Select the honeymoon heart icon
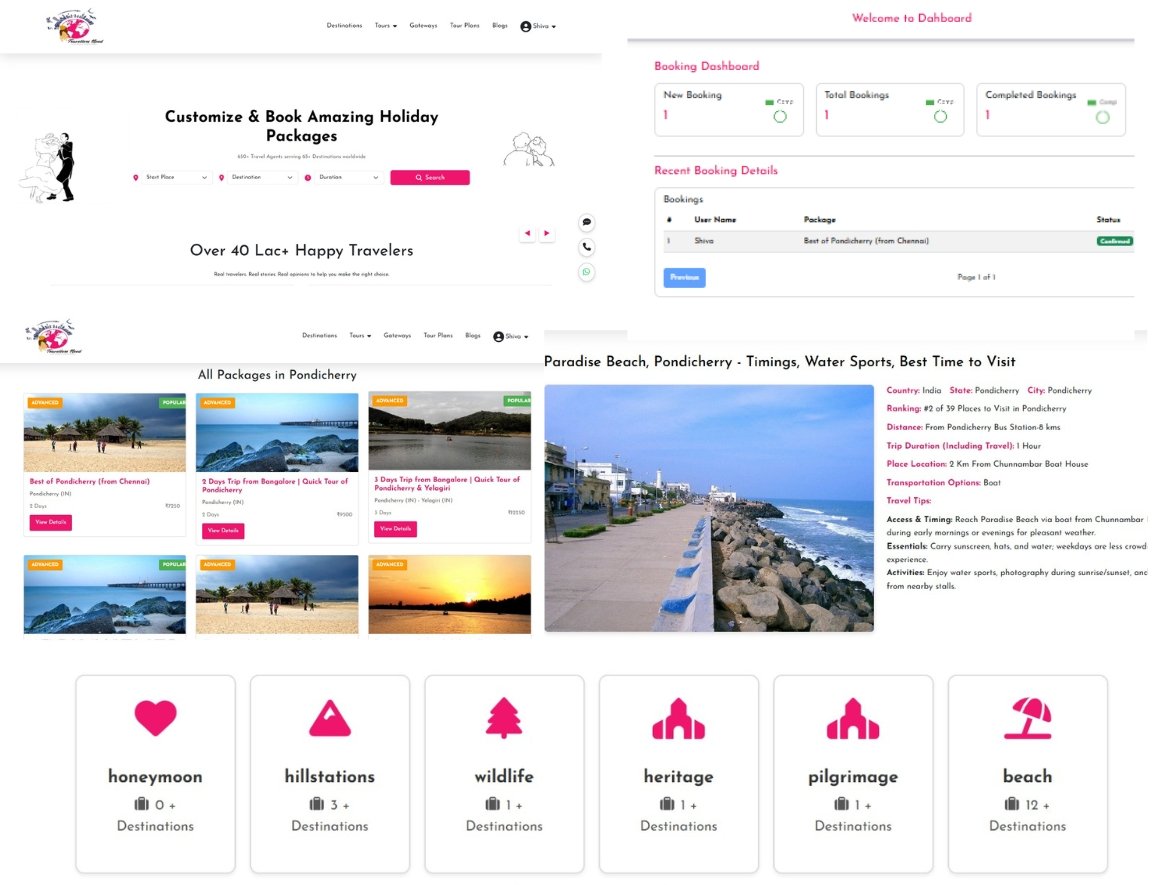Screen dimensions: 1155x885 click(x=155, y=718)
